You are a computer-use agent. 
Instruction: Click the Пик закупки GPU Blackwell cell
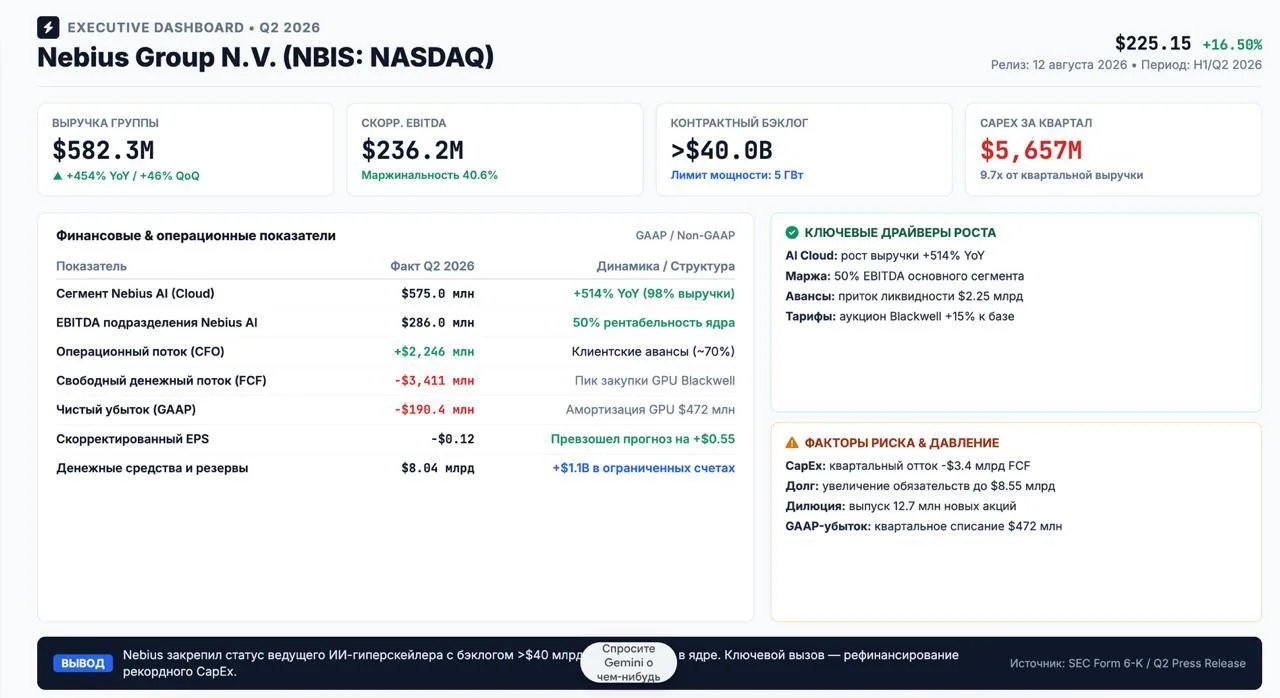(x=655, y=381)
